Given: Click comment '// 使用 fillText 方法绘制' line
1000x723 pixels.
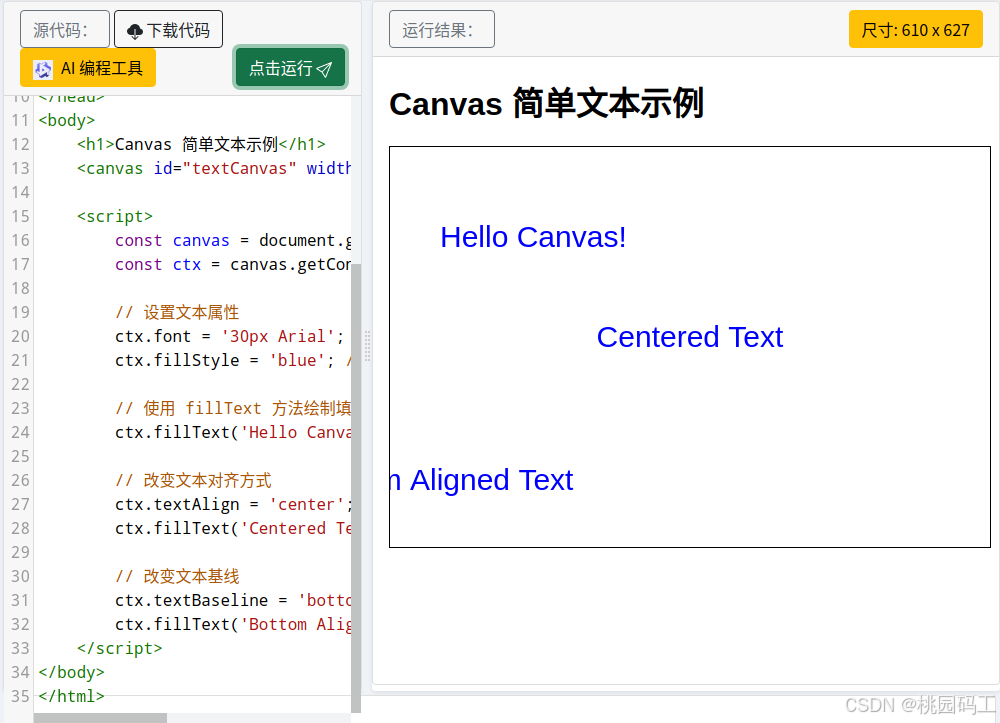Looking at the screenshot, I should tap(233, 408).
